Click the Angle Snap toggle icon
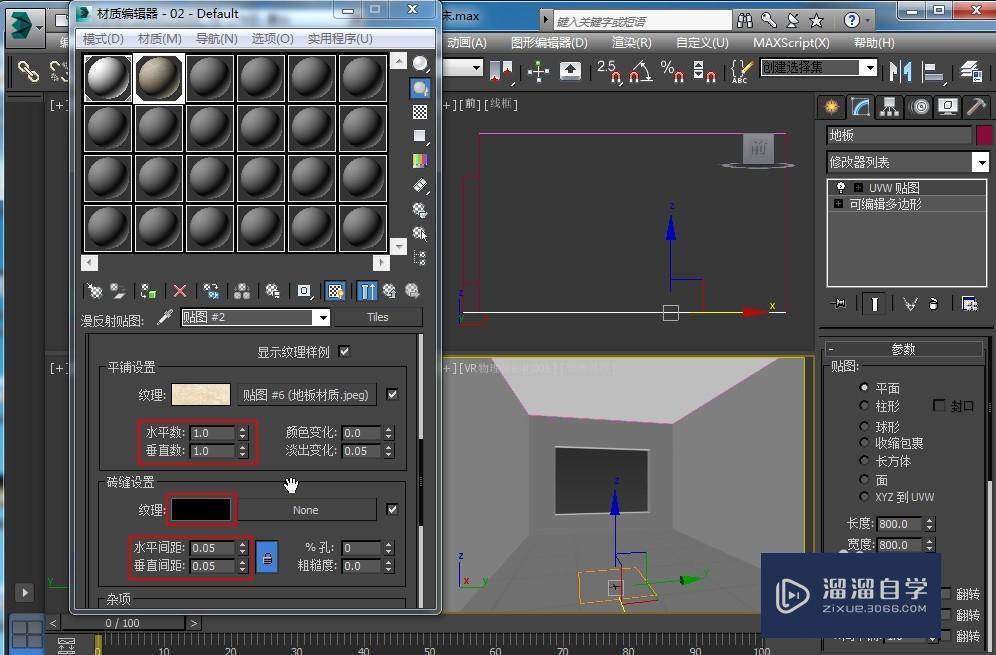The height and width of the screenshot is (655, 996). click(x=642, y=70)
